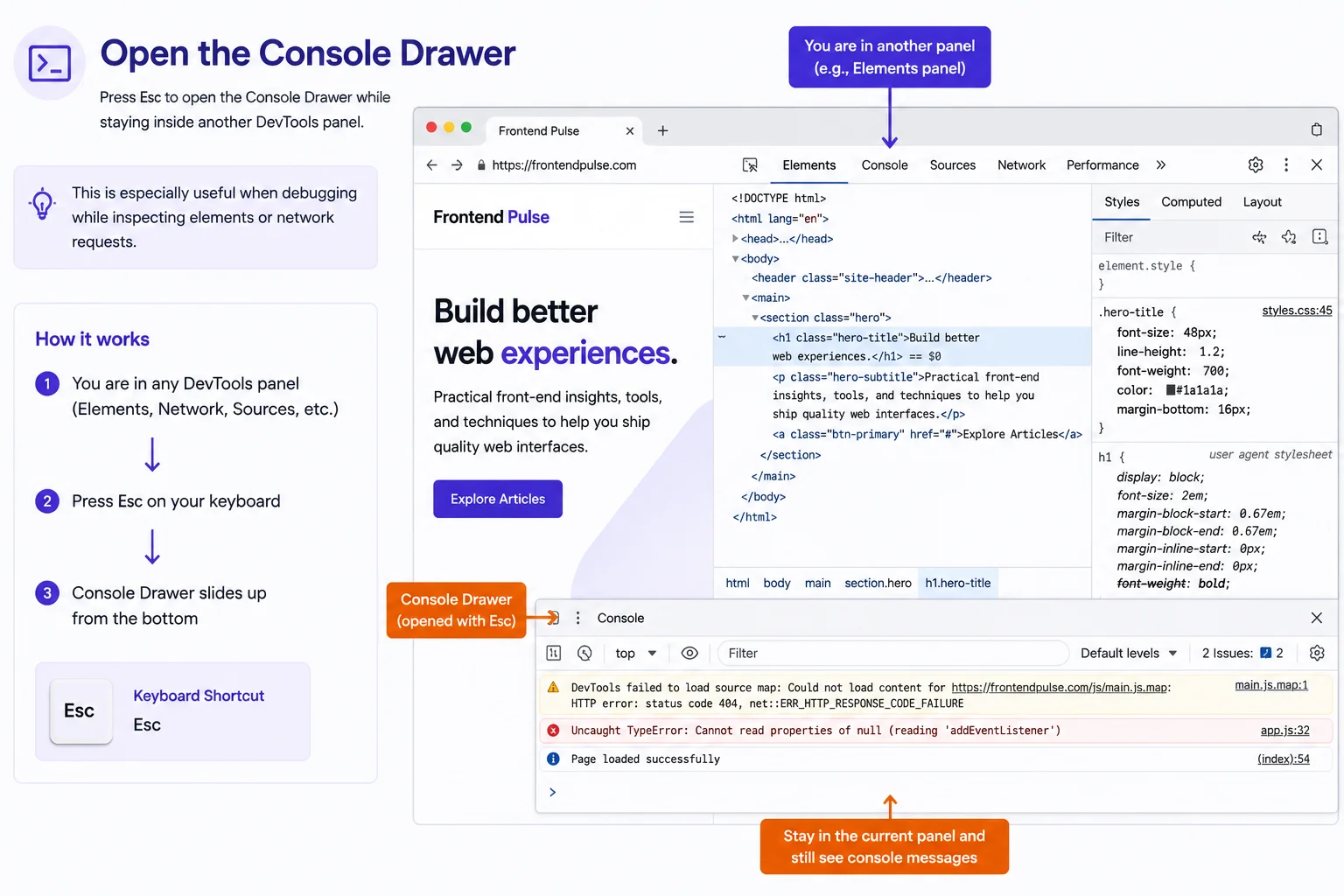Open the styles.css:45 source link
This screenshot has height=896, width=1344.
tap(1297, 311)
